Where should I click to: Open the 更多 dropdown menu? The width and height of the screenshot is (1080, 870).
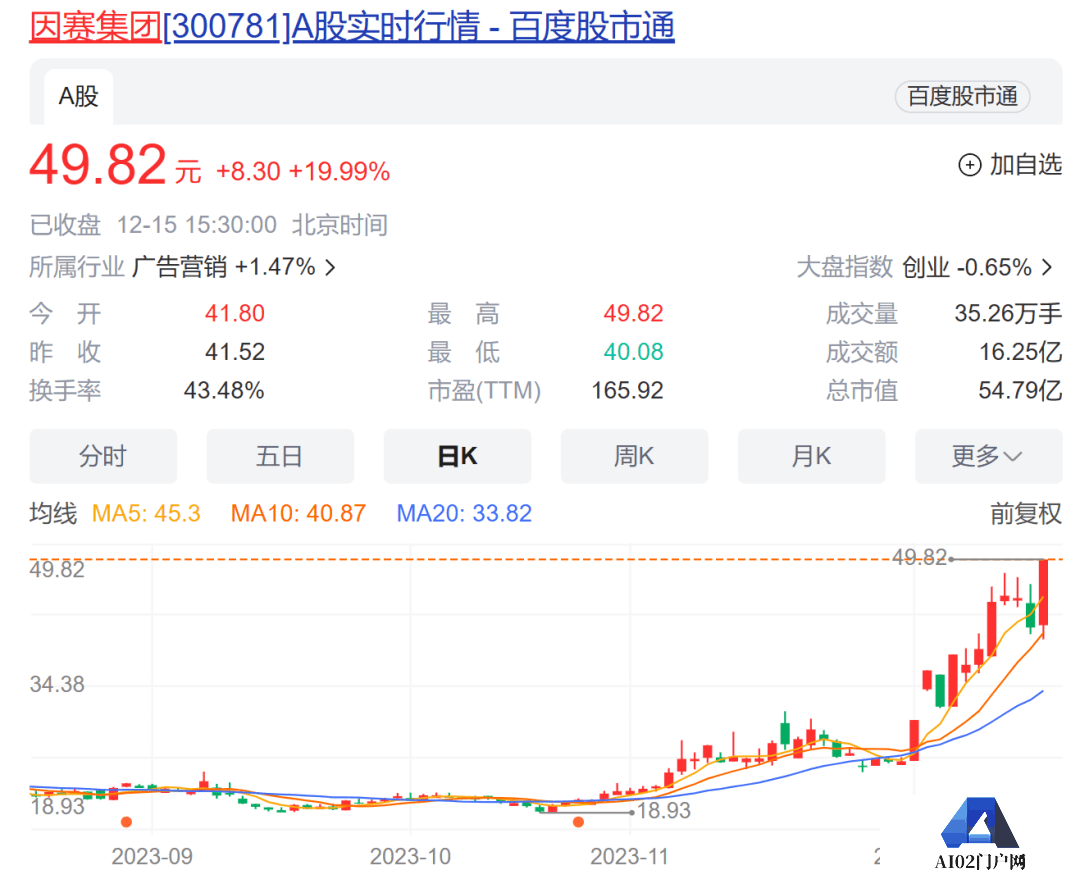click(x=988, y=456)
